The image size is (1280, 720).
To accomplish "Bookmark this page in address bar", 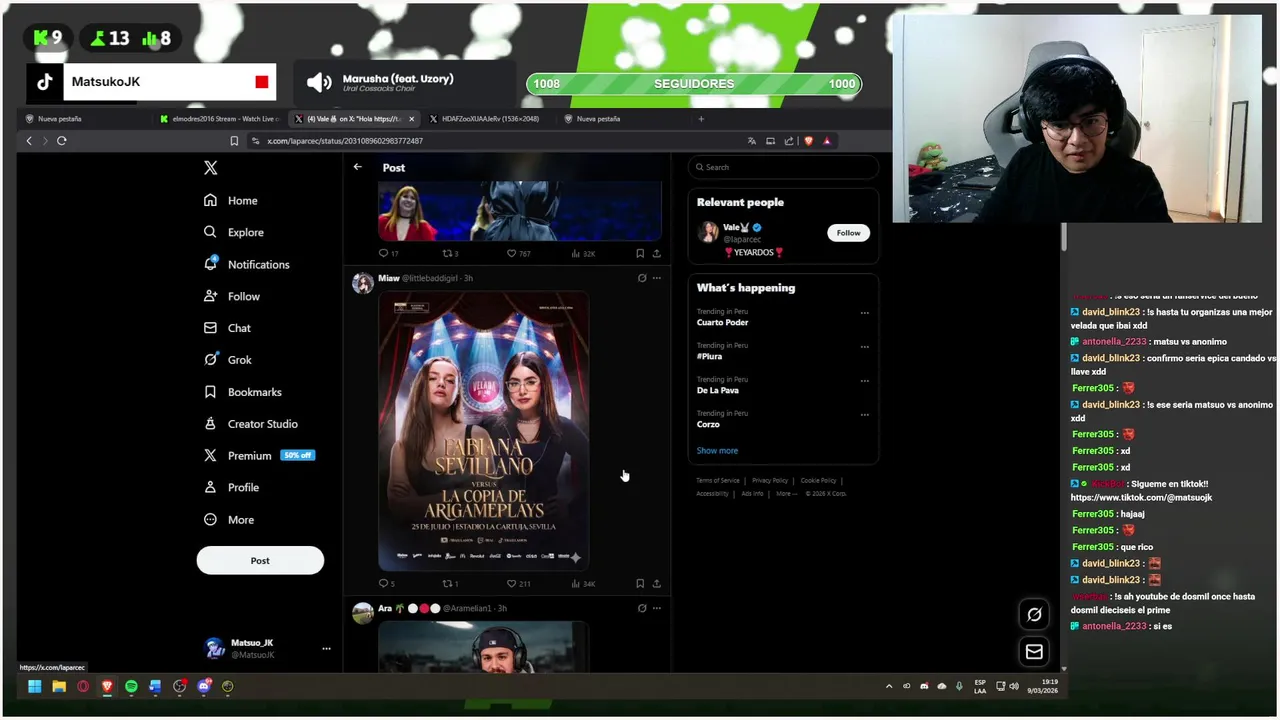I will [234, 141].
